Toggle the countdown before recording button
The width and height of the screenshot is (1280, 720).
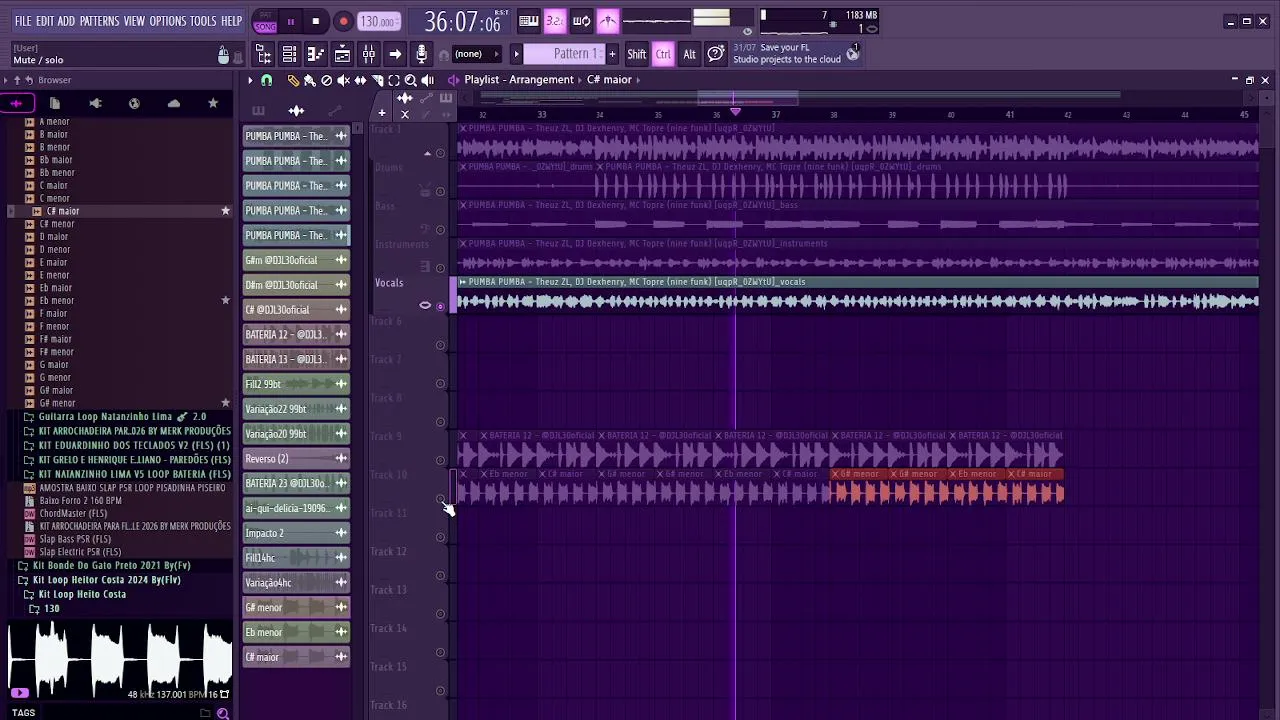pos(555,21)
